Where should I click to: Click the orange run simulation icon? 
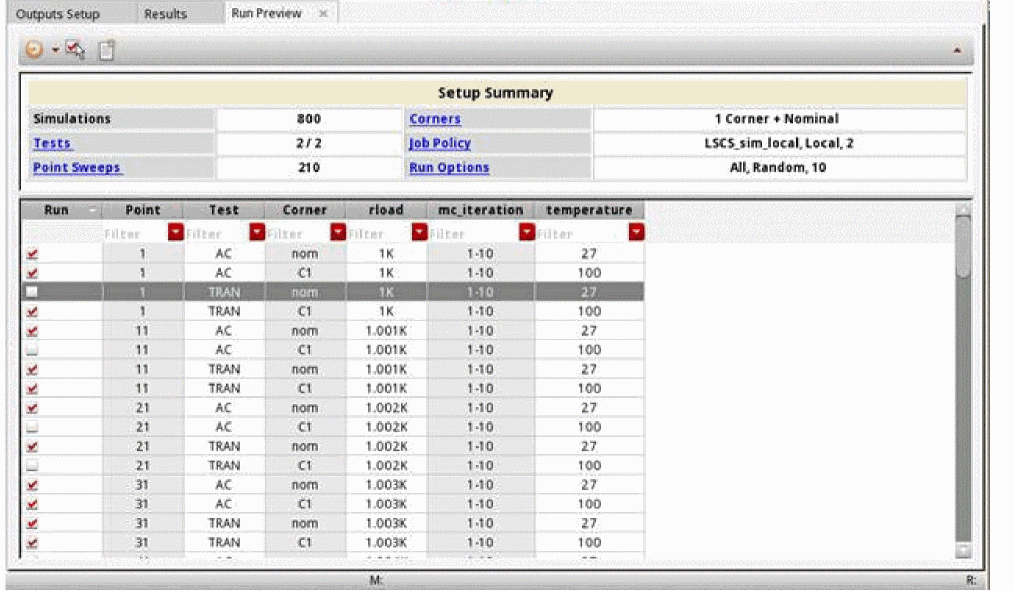coord(34,50)
